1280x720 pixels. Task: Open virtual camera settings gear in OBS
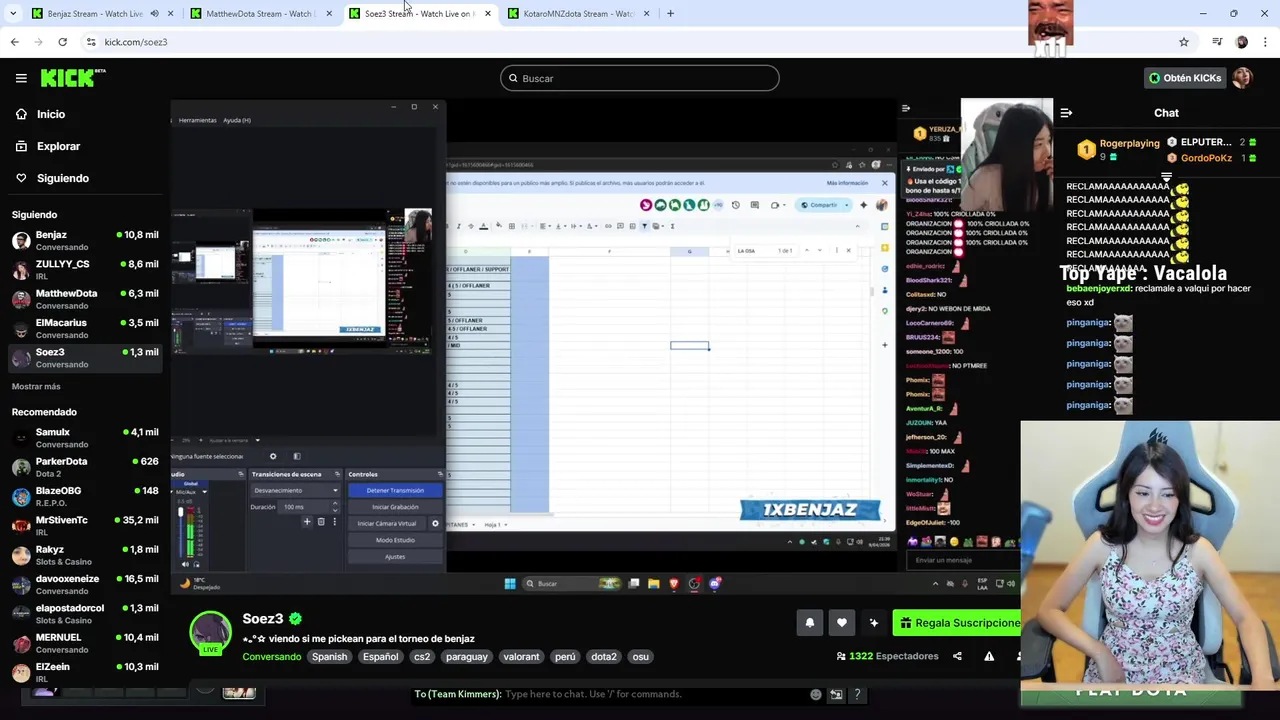click(x=435, y=523)
